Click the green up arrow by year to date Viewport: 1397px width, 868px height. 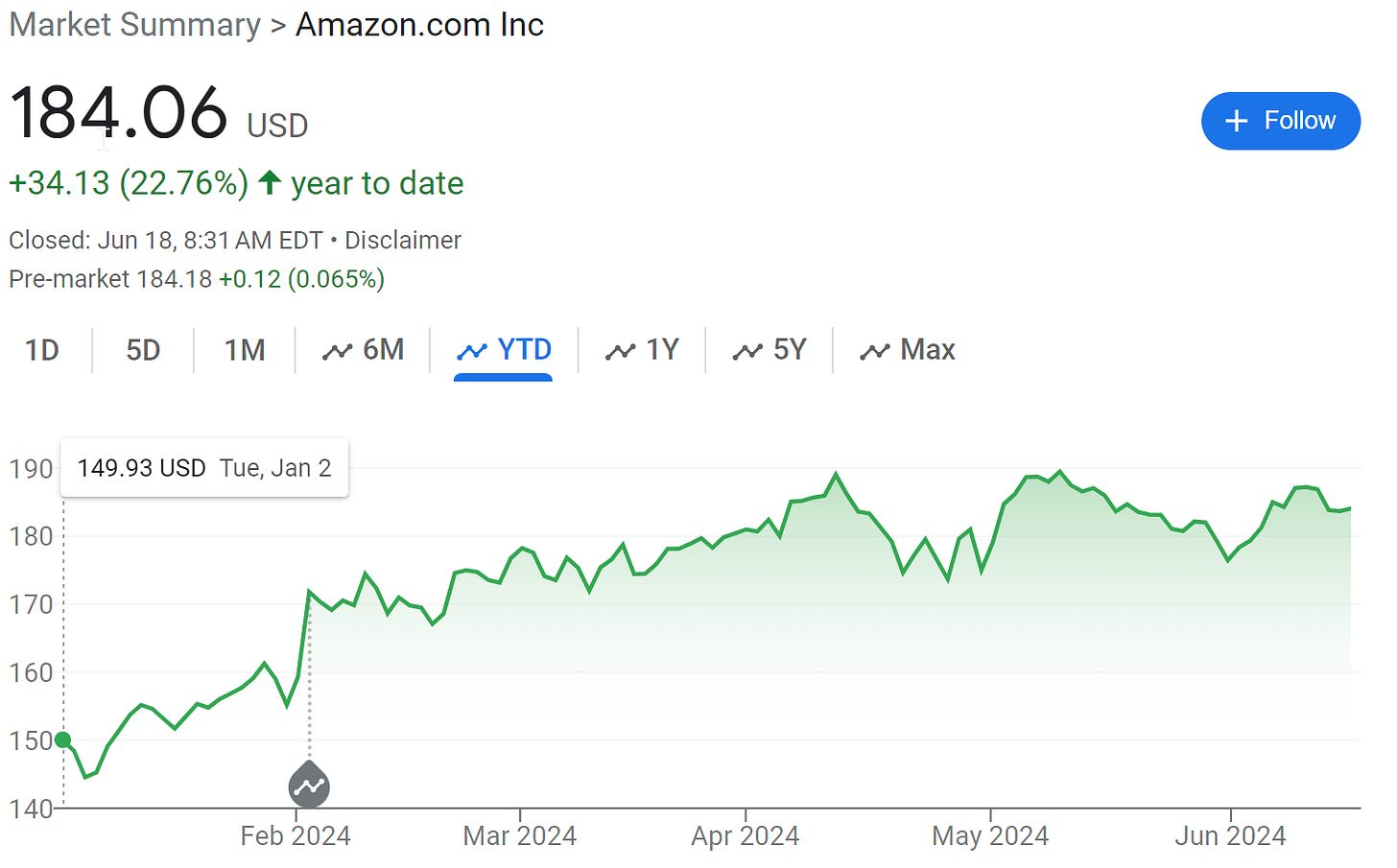[x=270, y=182]
